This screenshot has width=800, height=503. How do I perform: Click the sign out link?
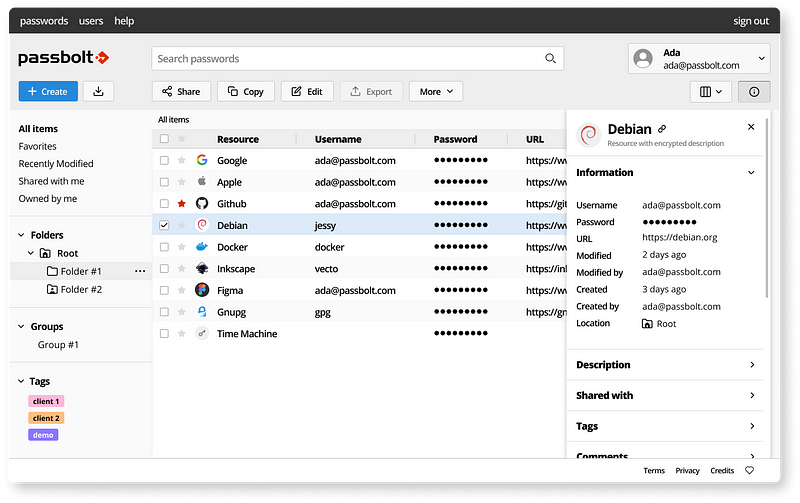[751, 21]
